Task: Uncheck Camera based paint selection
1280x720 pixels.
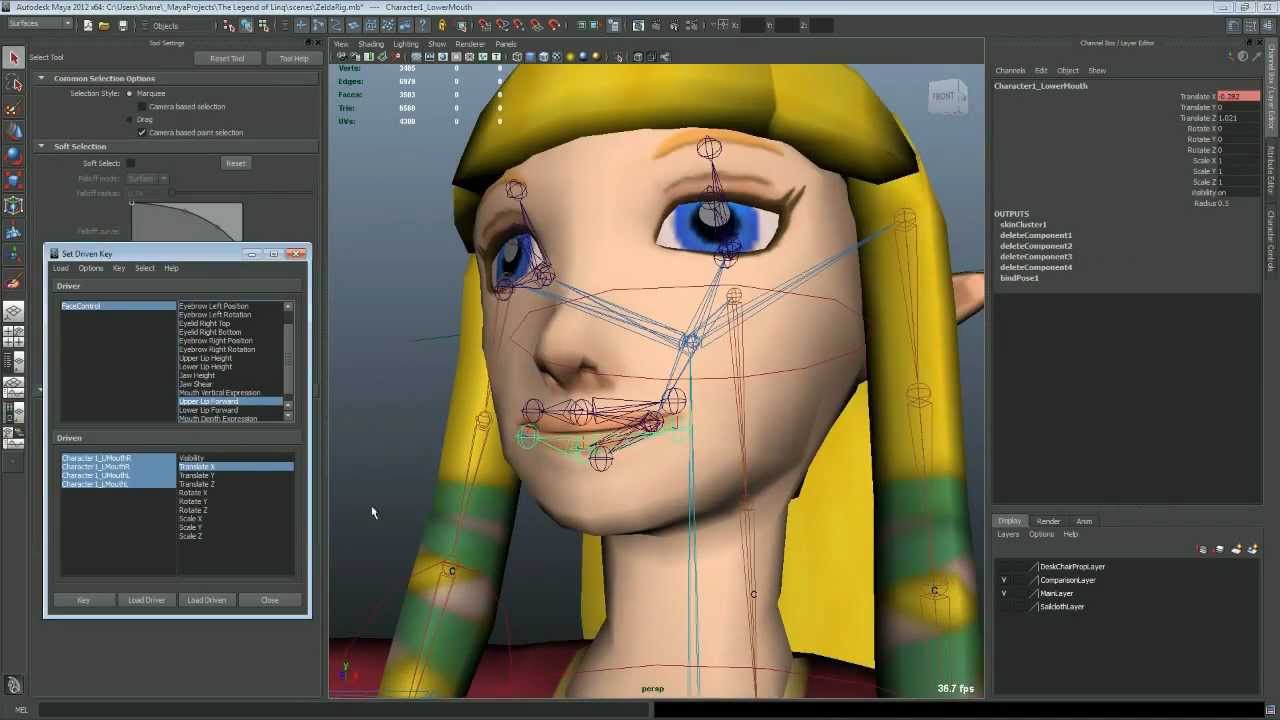Action: tap(142, 132)
